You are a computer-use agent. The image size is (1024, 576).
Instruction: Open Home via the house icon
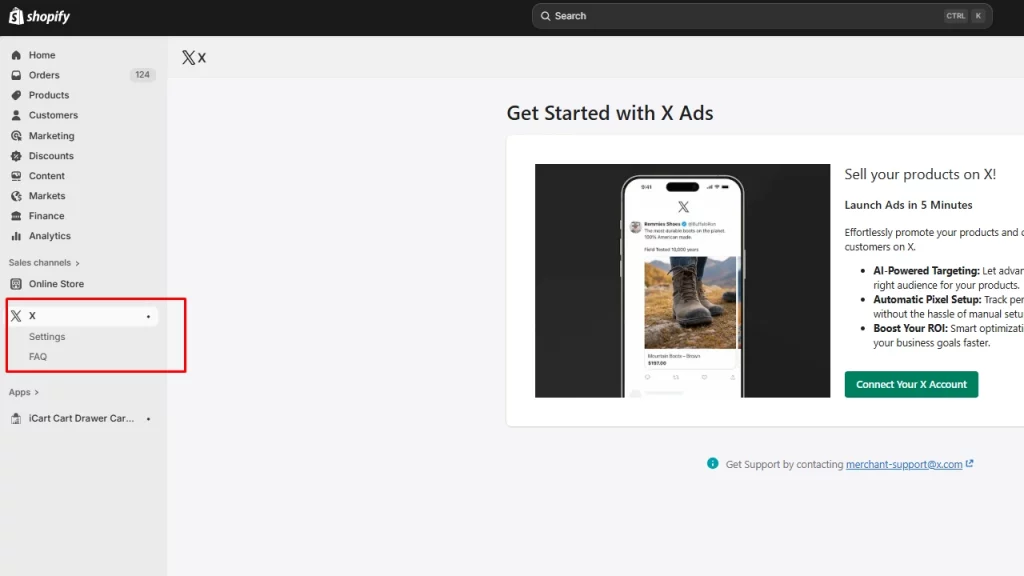(x=16, y=55)
